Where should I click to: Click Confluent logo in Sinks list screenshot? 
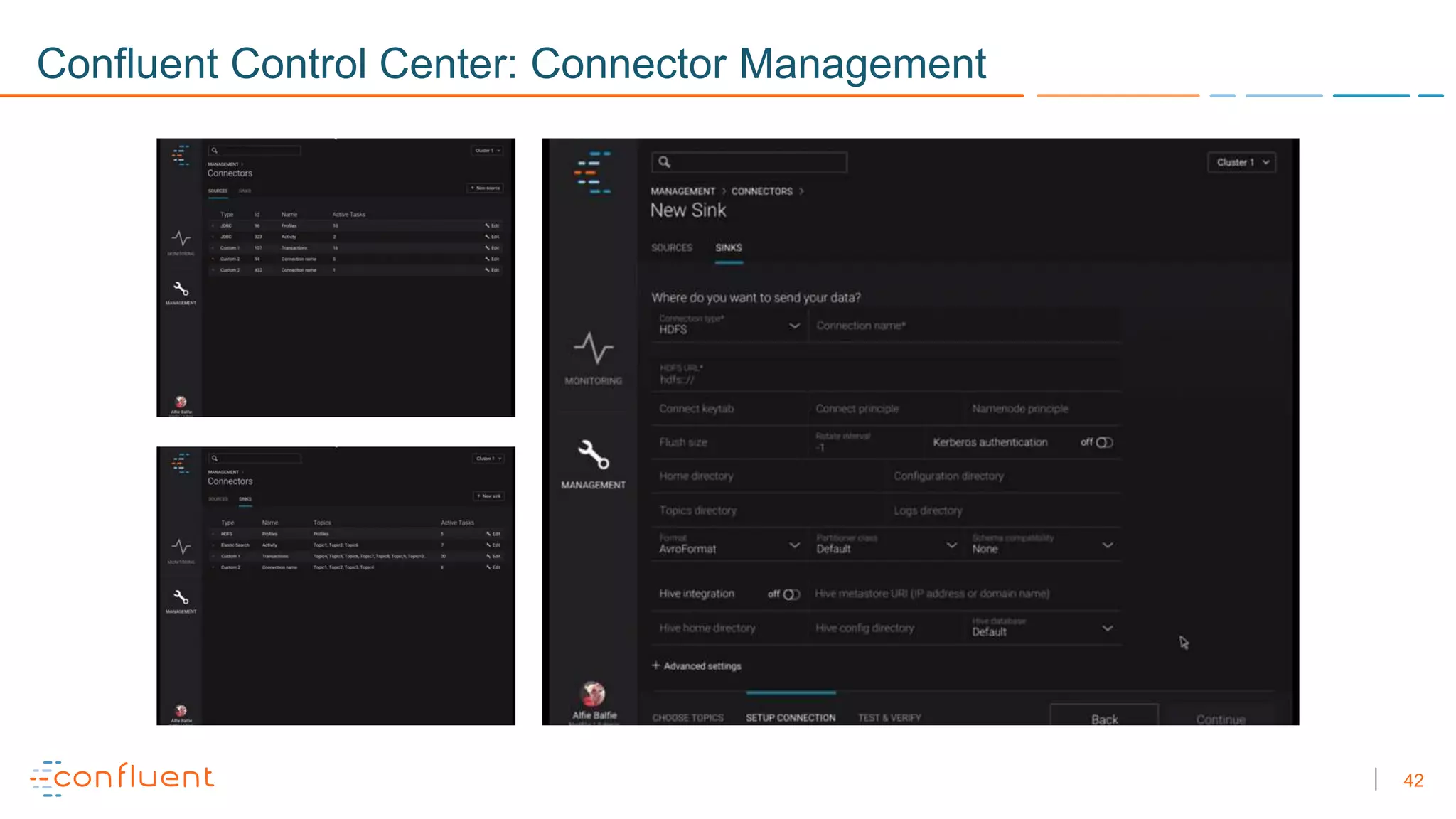pos(181,463)
